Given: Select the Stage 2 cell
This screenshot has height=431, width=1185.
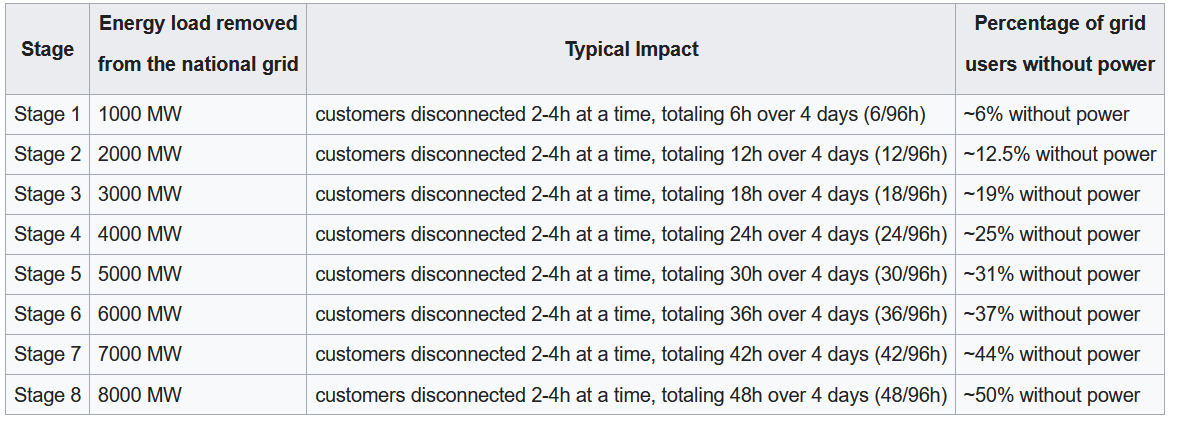Looking at the screenshot, I should pyautogui.click(x=47, y=155).
